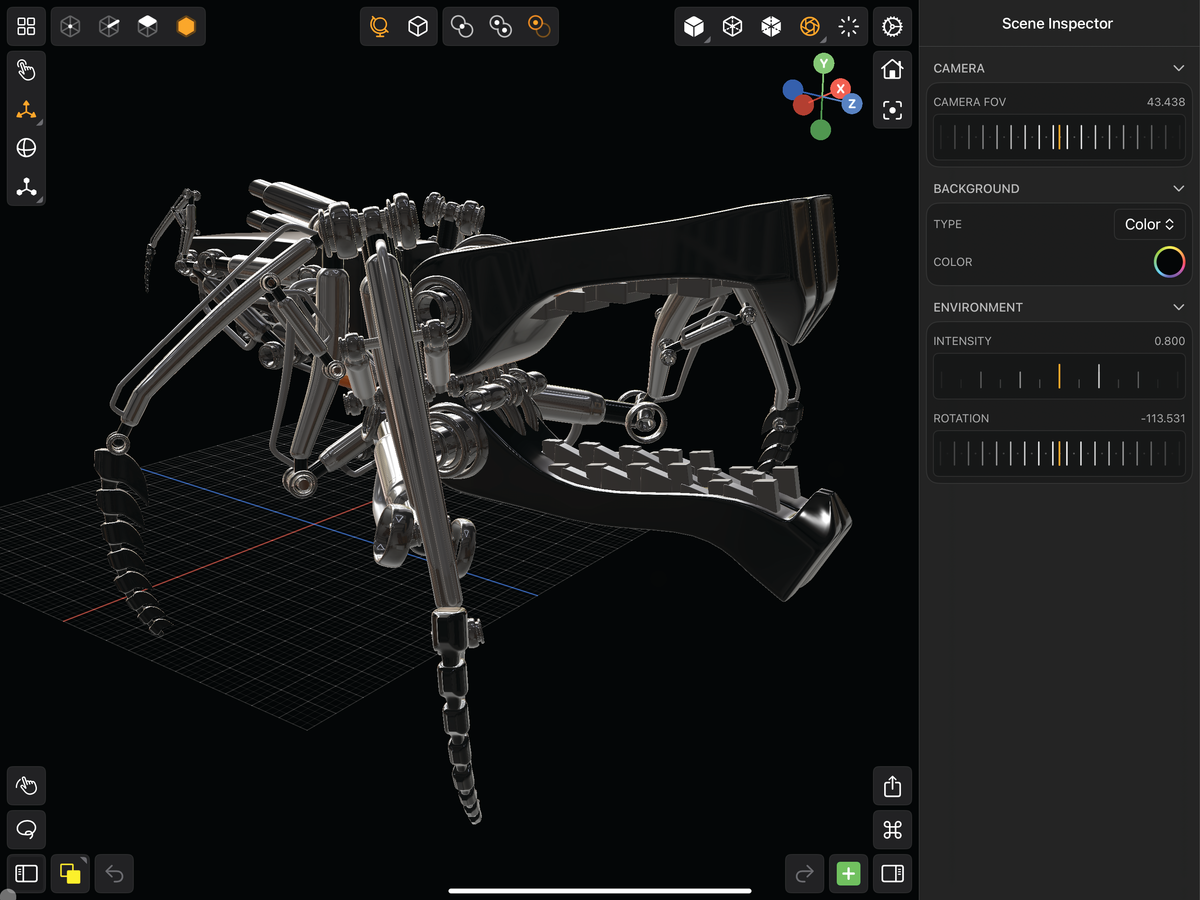Toggle the left sidebar panel

point(26,873)
